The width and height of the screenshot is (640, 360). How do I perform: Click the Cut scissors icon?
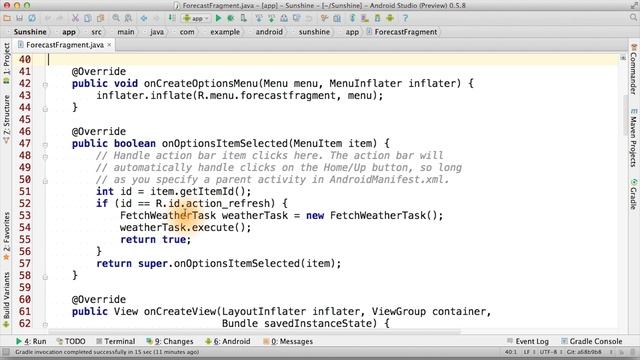click(75, 18)
